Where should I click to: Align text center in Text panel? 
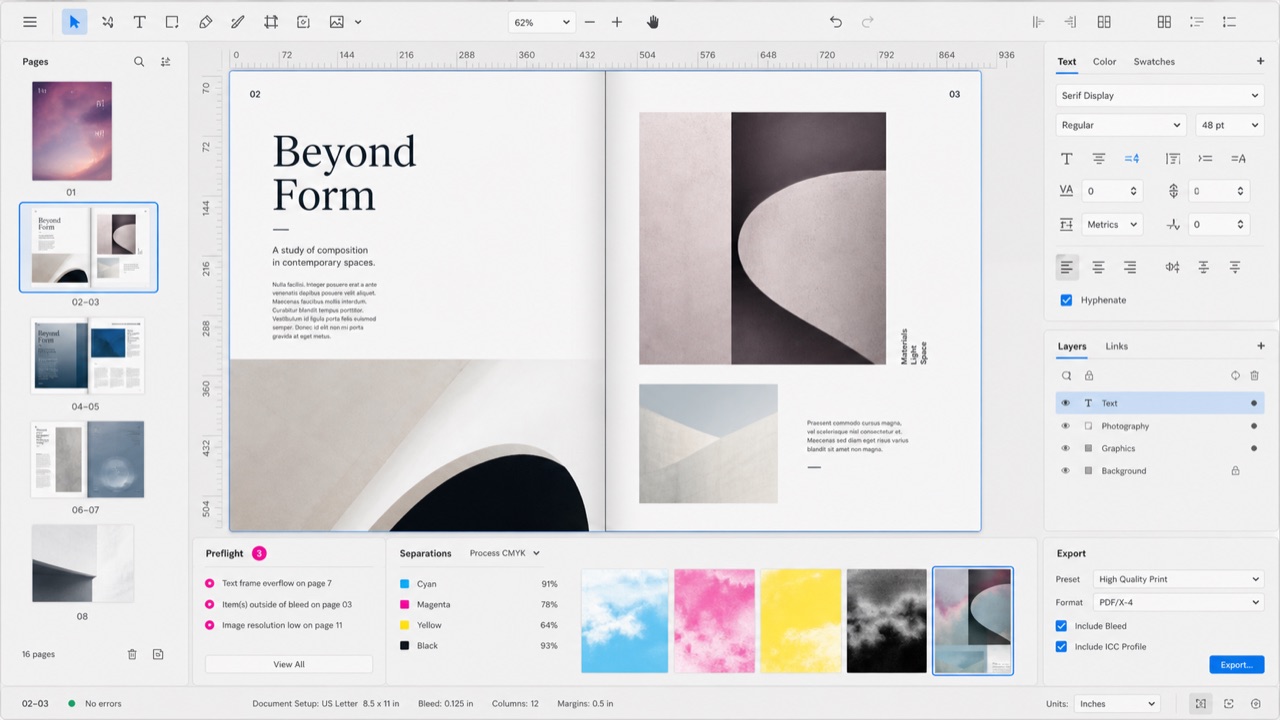(1098, 267)
